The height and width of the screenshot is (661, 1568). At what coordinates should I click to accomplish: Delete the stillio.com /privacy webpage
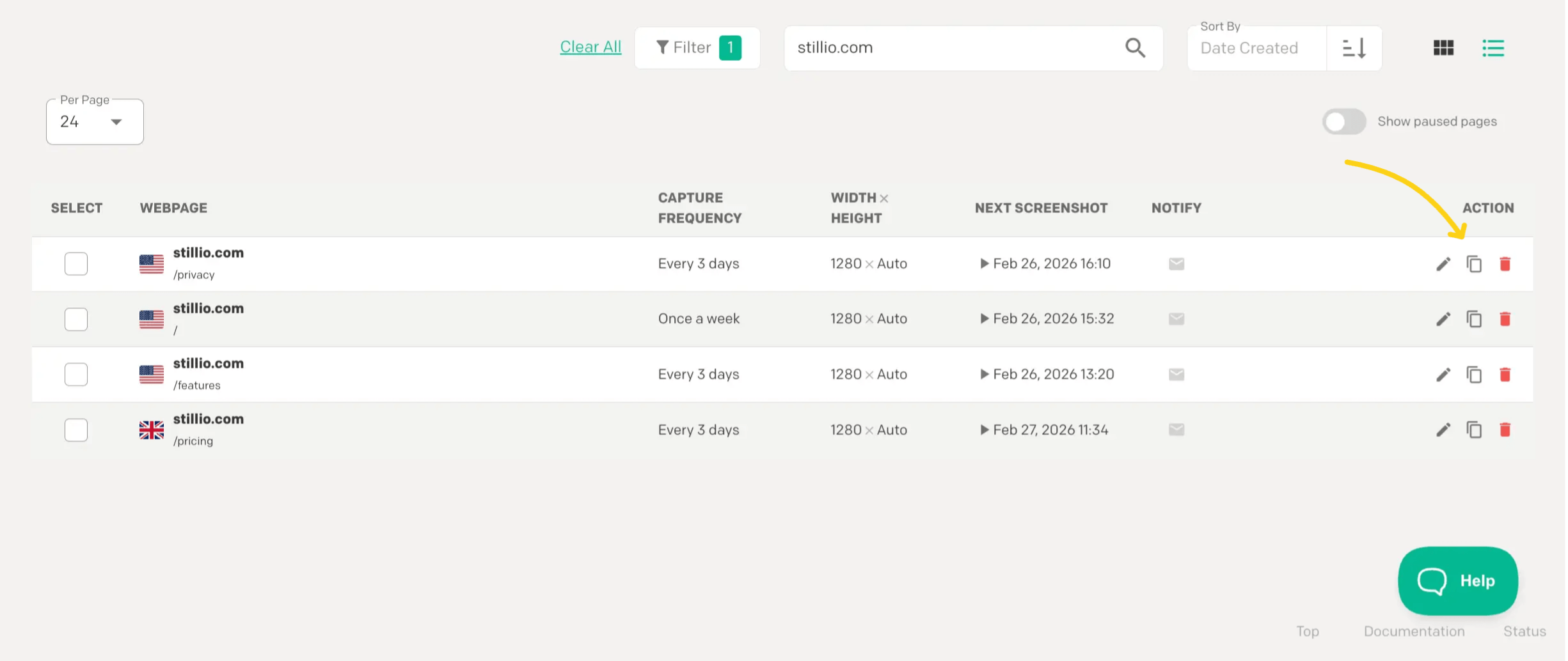(x=1505, y=263)
